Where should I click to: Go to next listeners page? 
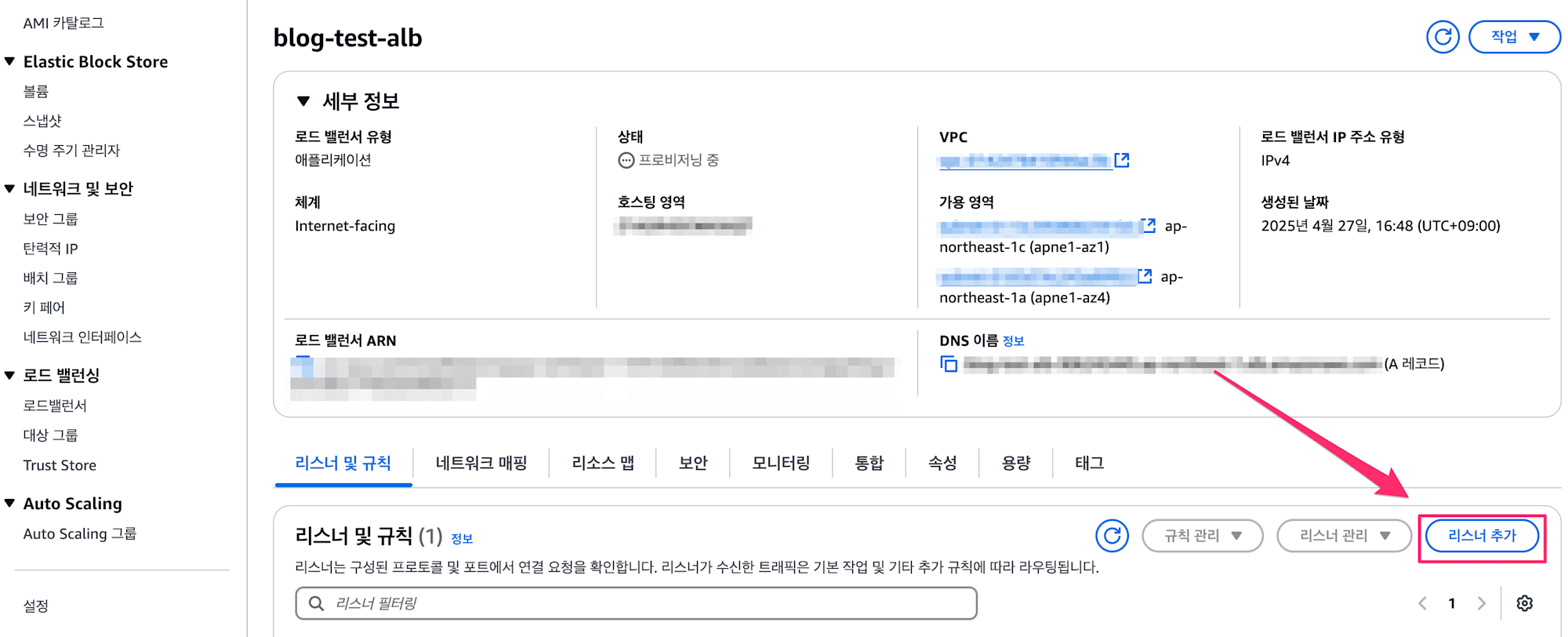[1481, 603]
